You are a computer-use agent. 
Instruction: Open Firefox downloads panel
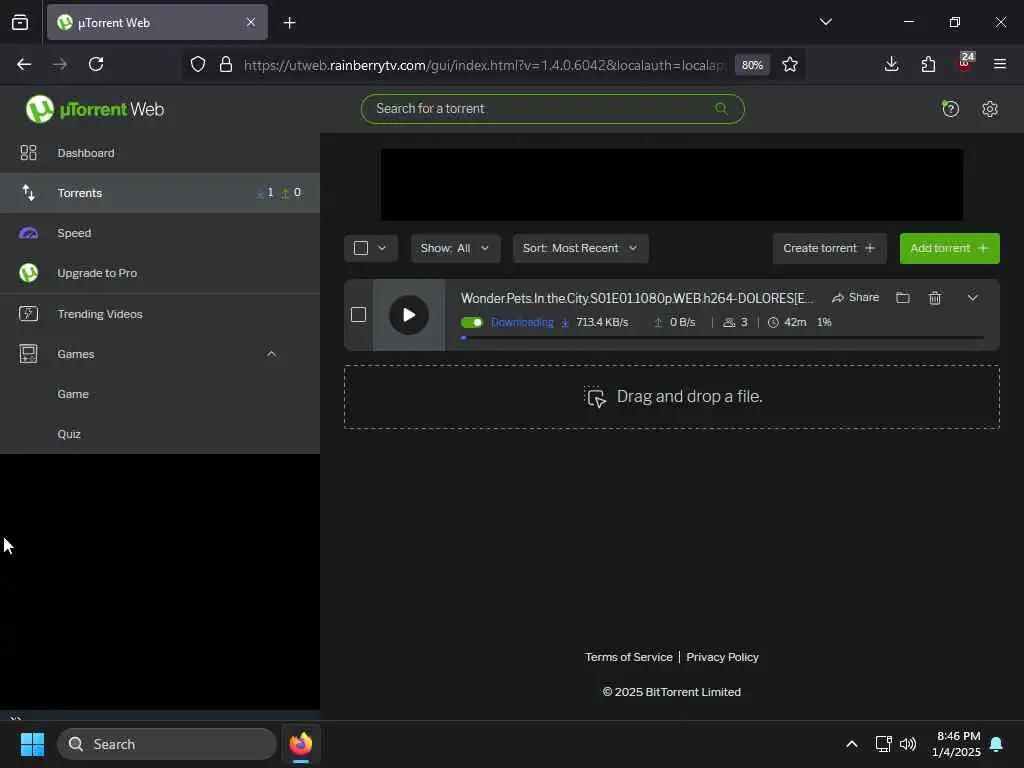(891, 64)
